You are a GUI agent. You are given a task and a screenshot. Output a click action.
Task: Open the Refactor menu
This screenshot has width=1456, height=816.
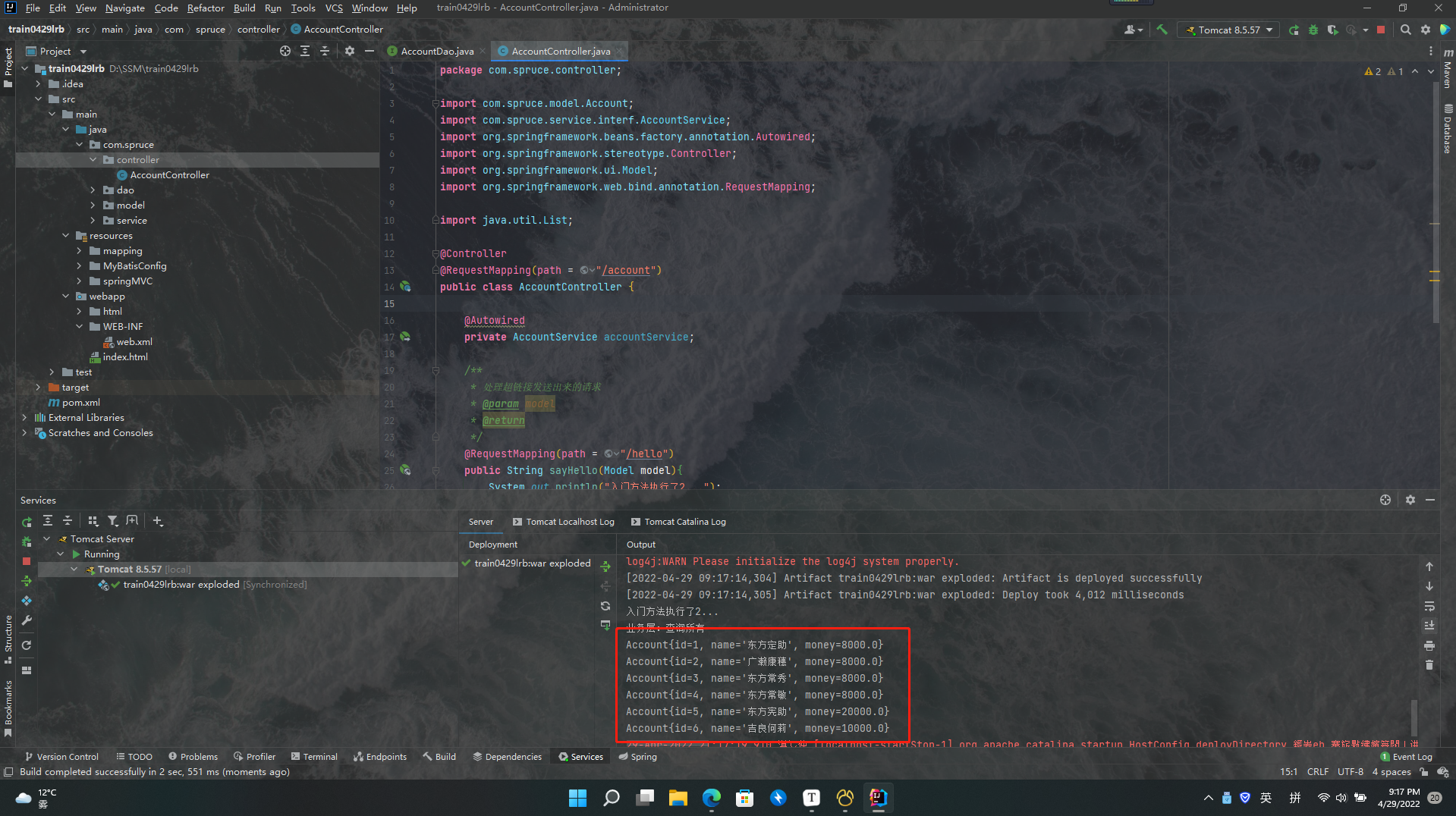point(206,8)
